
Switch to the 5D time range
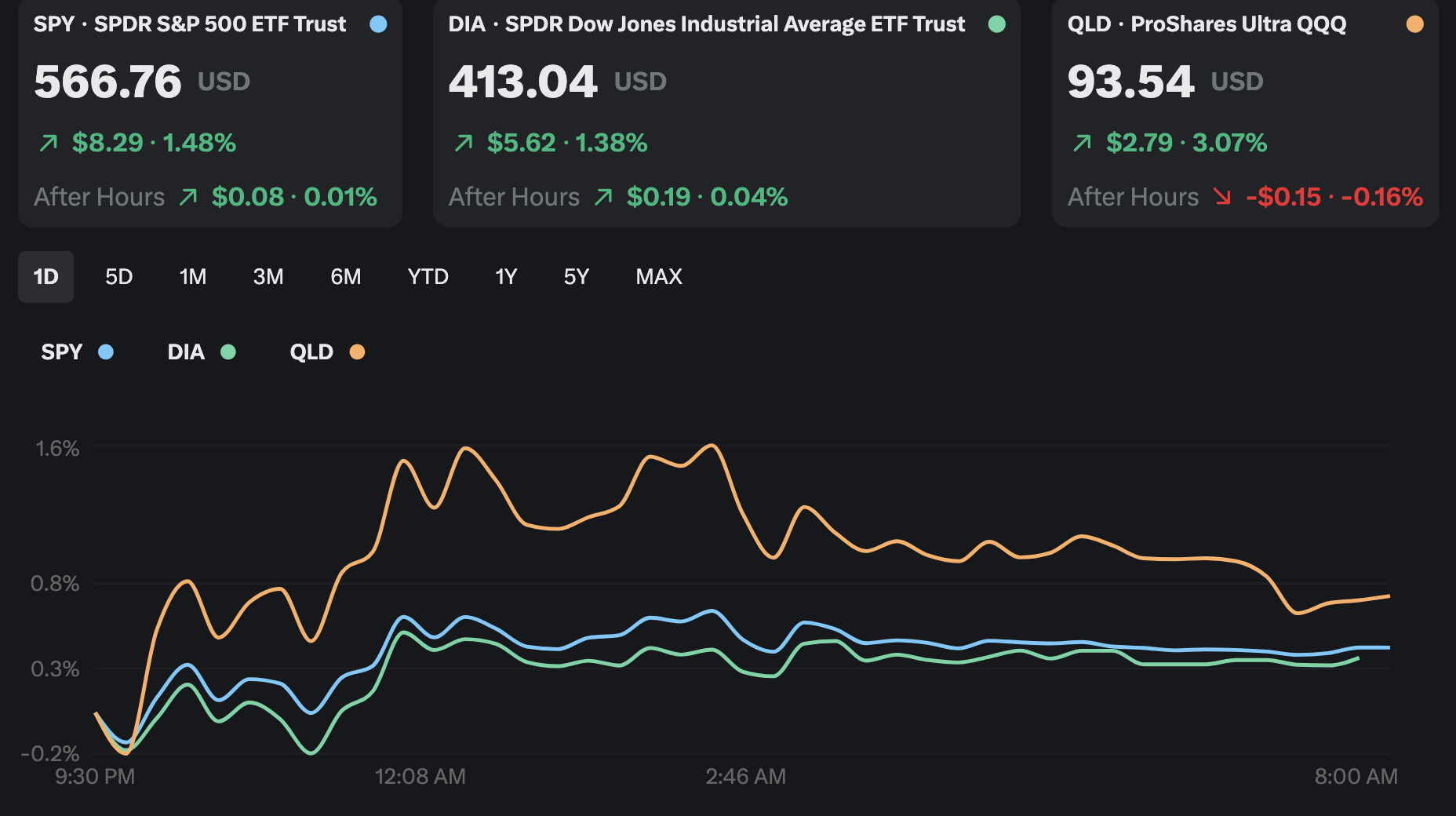click(119, 277)
